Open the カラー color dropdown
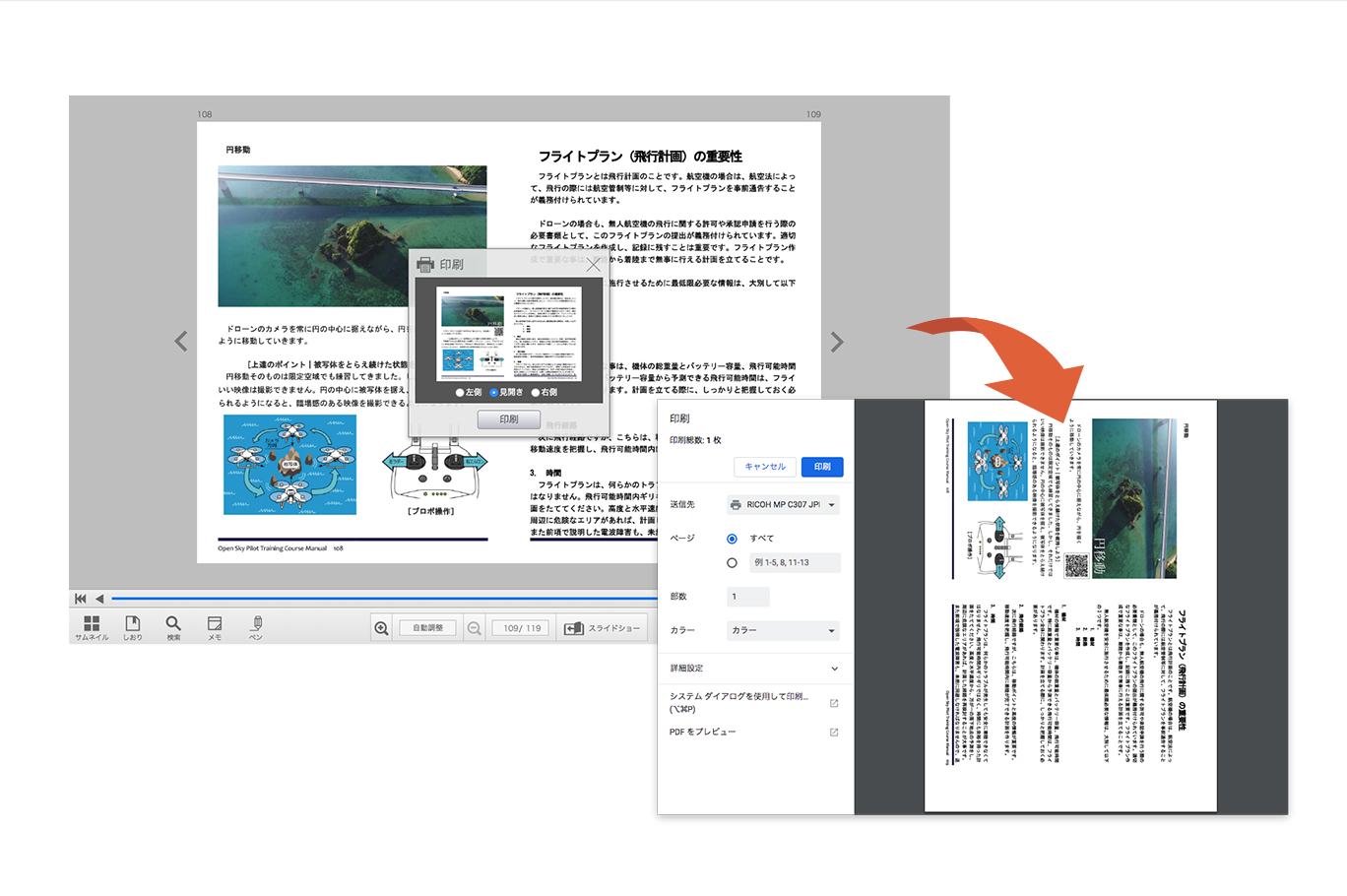The width and height of the screenshot is (1347, 896). coord(783,630)
